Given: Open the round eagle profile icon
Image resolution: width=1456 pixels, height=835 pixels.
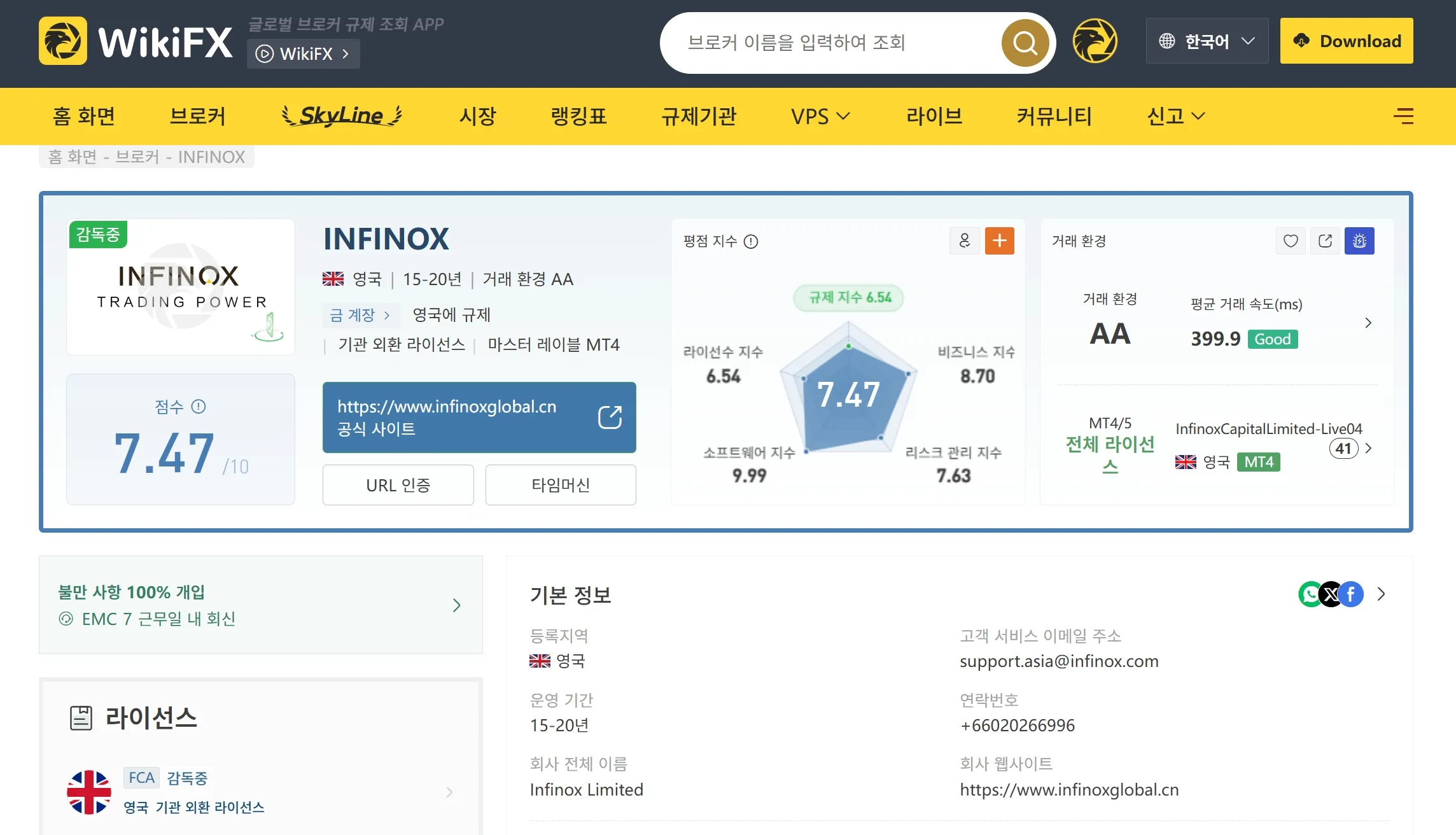Looking at the screenshot, I should [x=1095, y=41].
